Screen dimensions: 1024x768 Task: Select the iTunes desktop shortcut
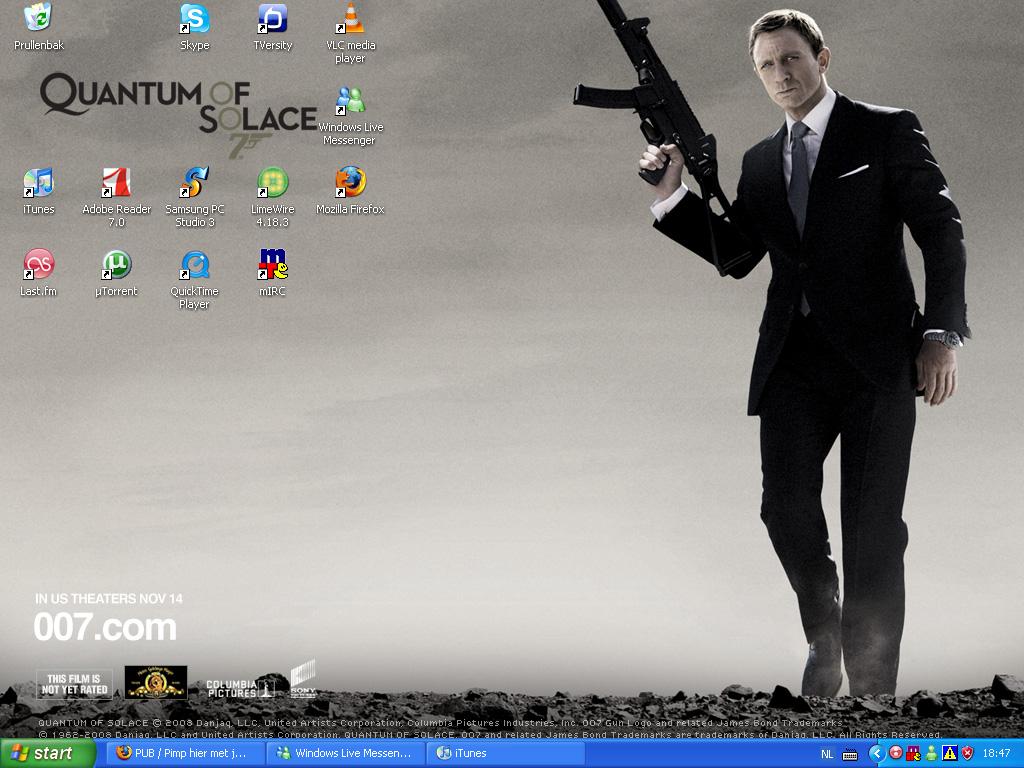[39, 191]
